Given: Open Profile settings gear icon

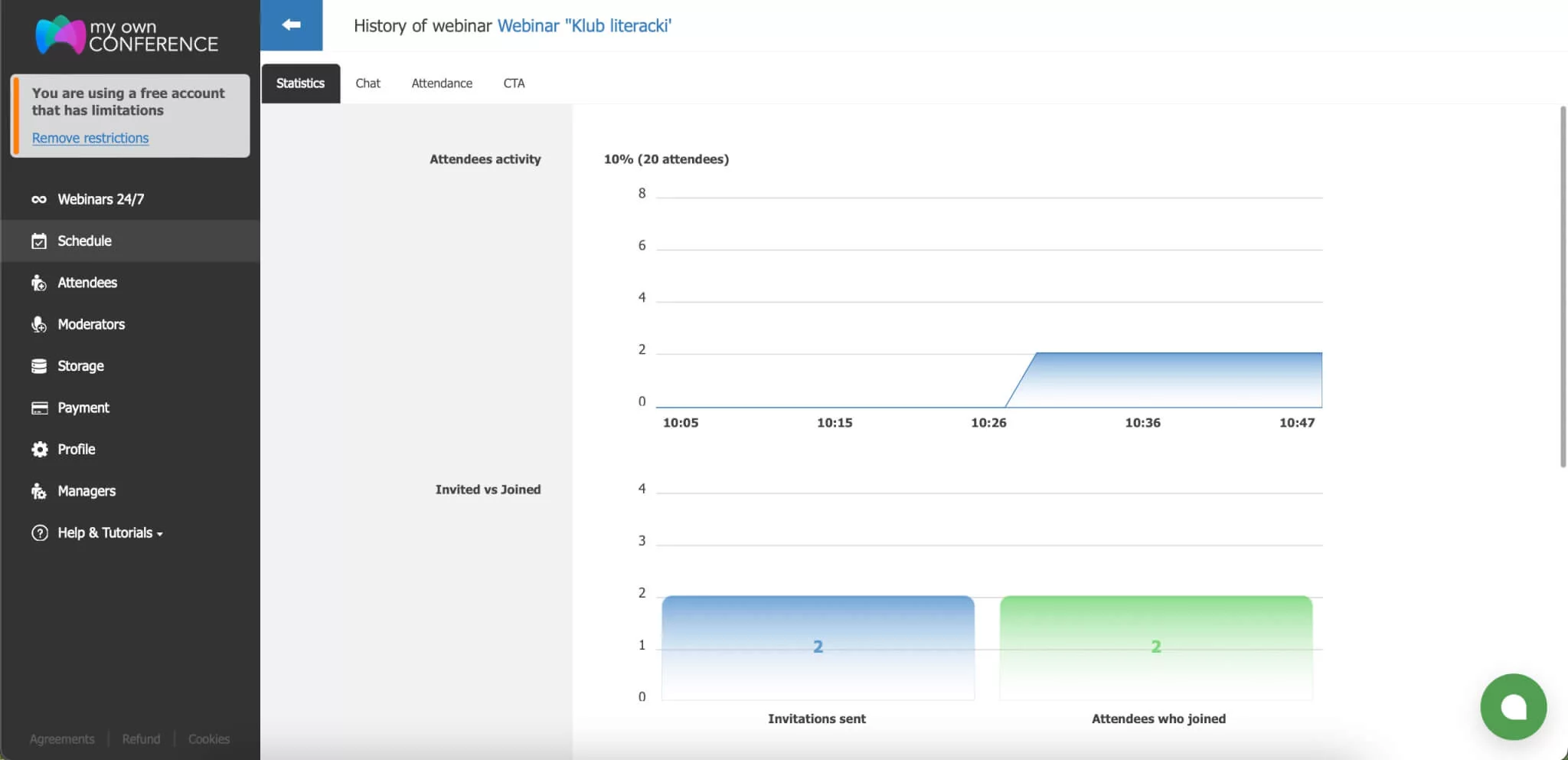Looking at the screenshot, I should (39, 449).
